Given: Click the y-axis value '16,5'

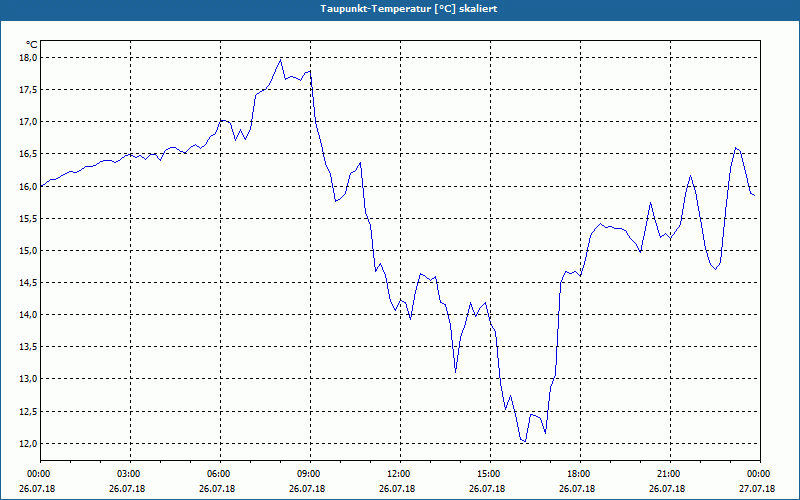Looking at the screenshot, I should click(29, 154).
